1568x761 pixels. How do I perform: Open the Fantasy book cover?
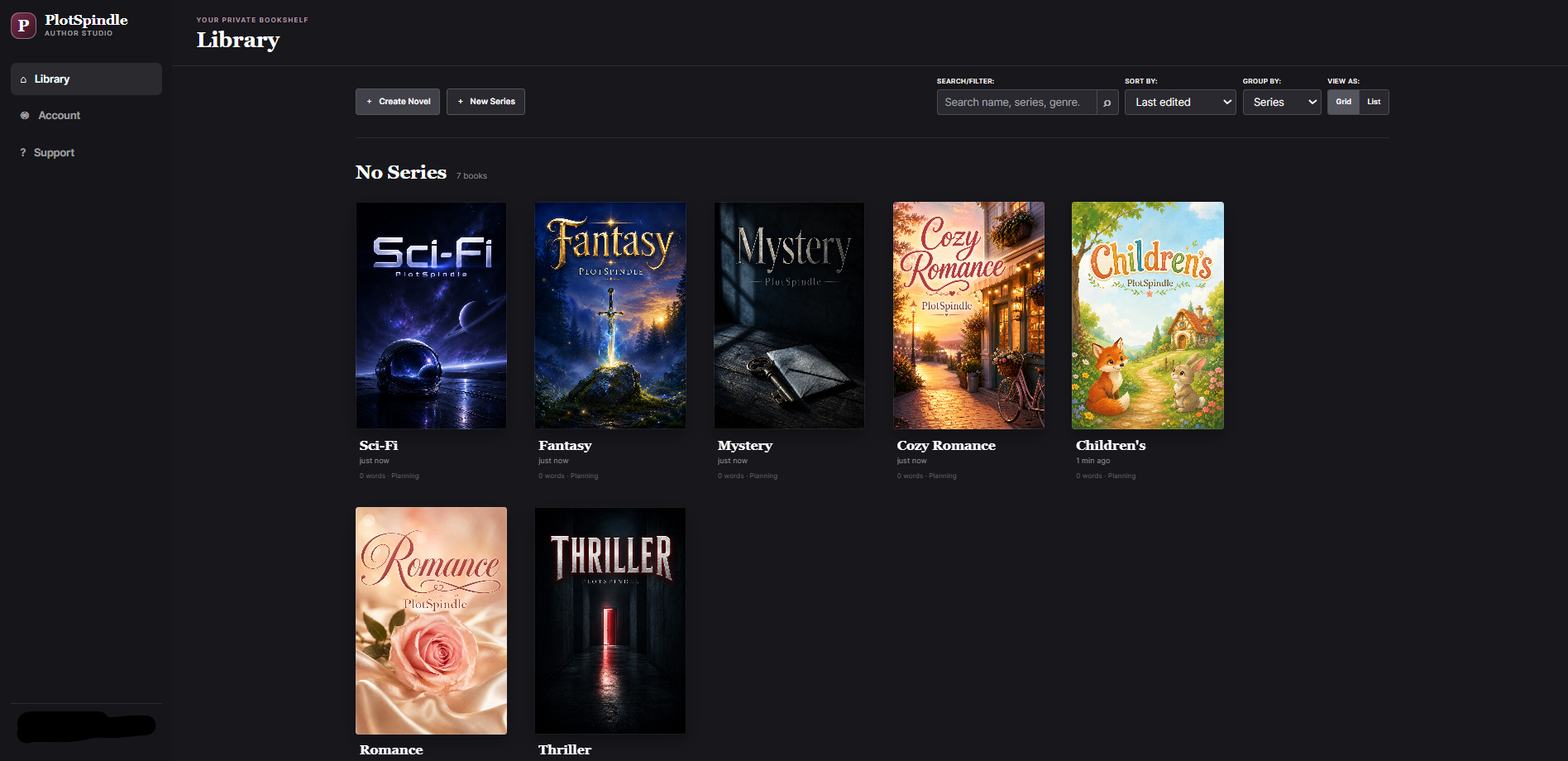610,315
